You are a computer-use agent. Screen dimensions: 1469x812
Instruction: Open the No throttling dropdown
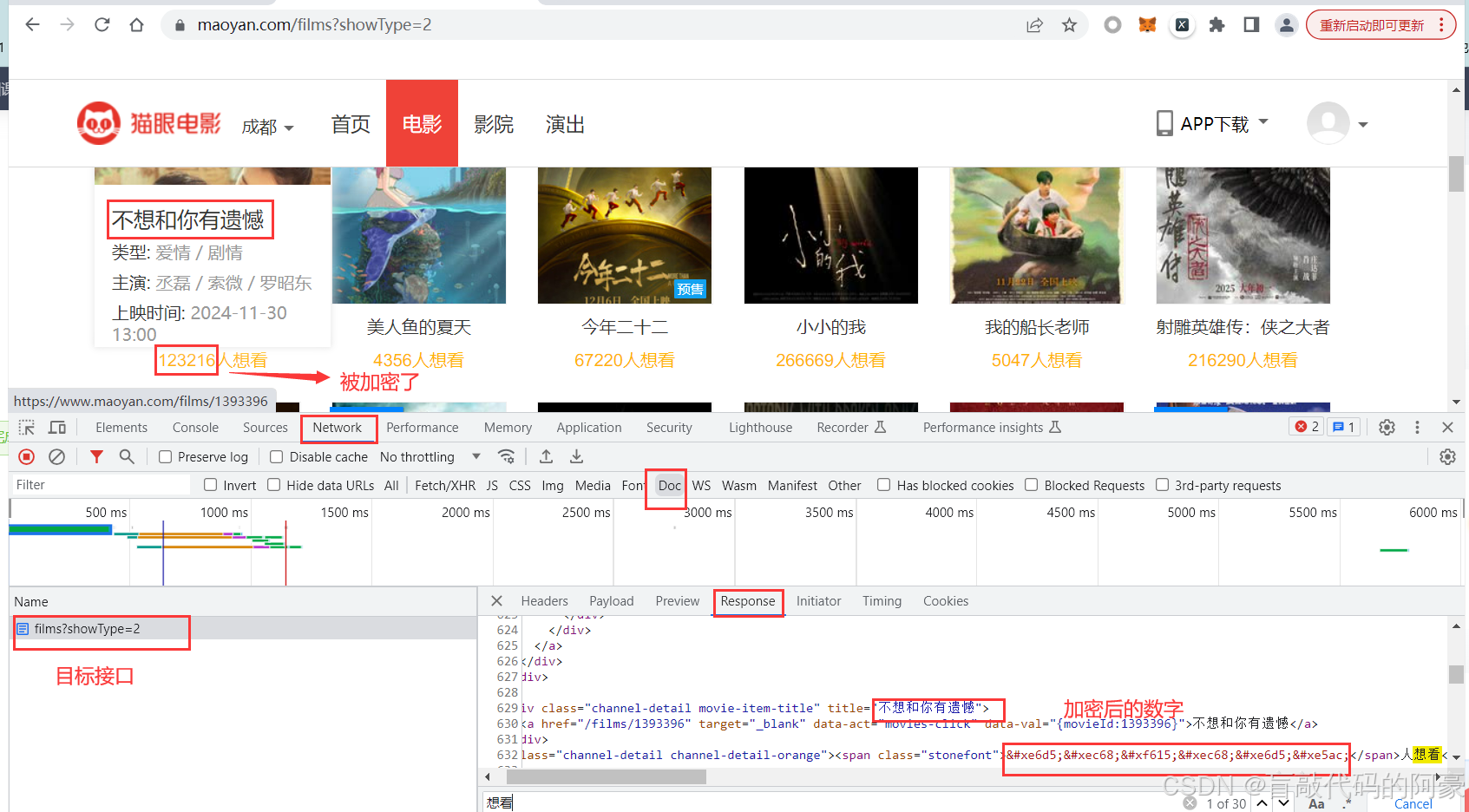coord(430,457)
